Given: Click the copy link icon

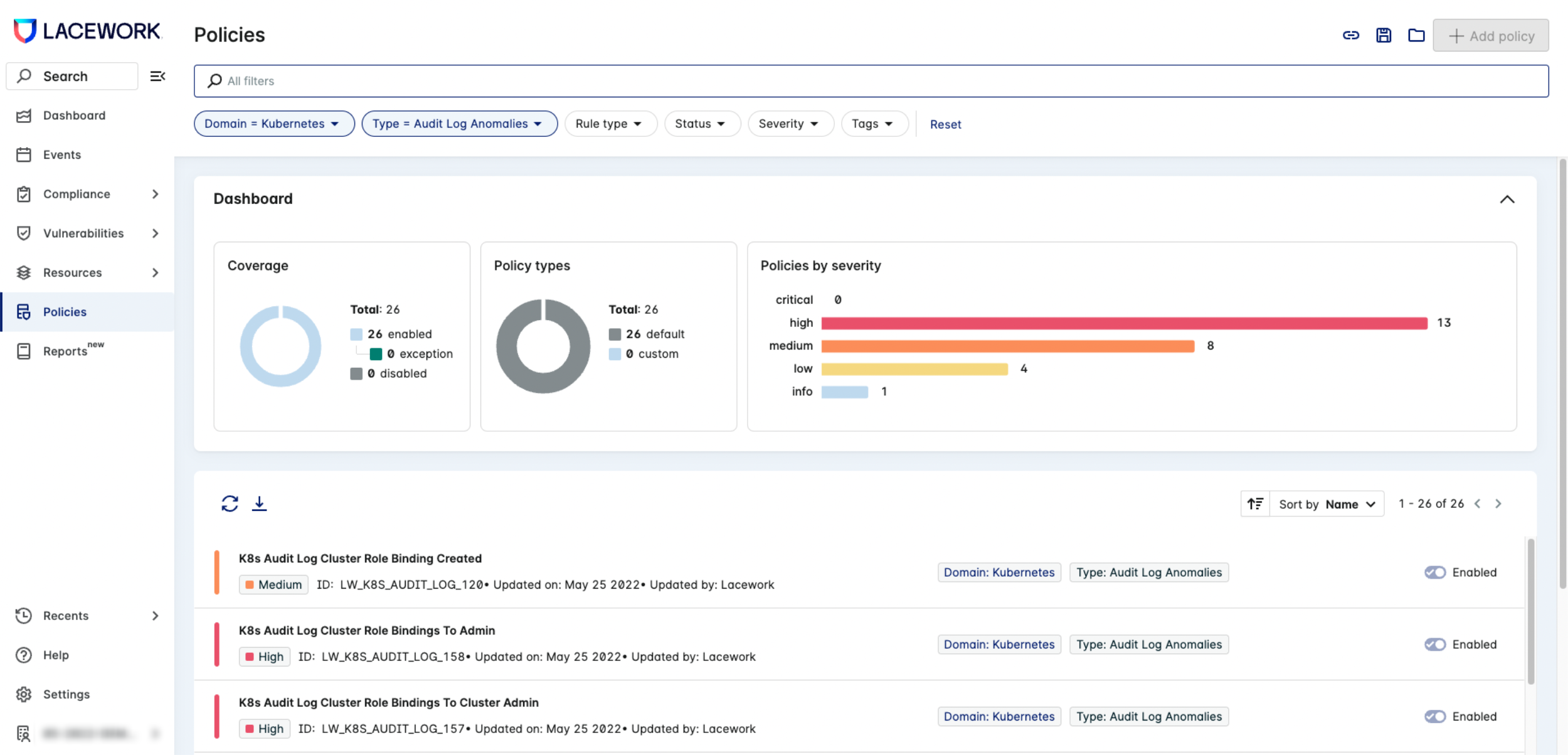Looking at the screenshot, I should click(1350, 36).
